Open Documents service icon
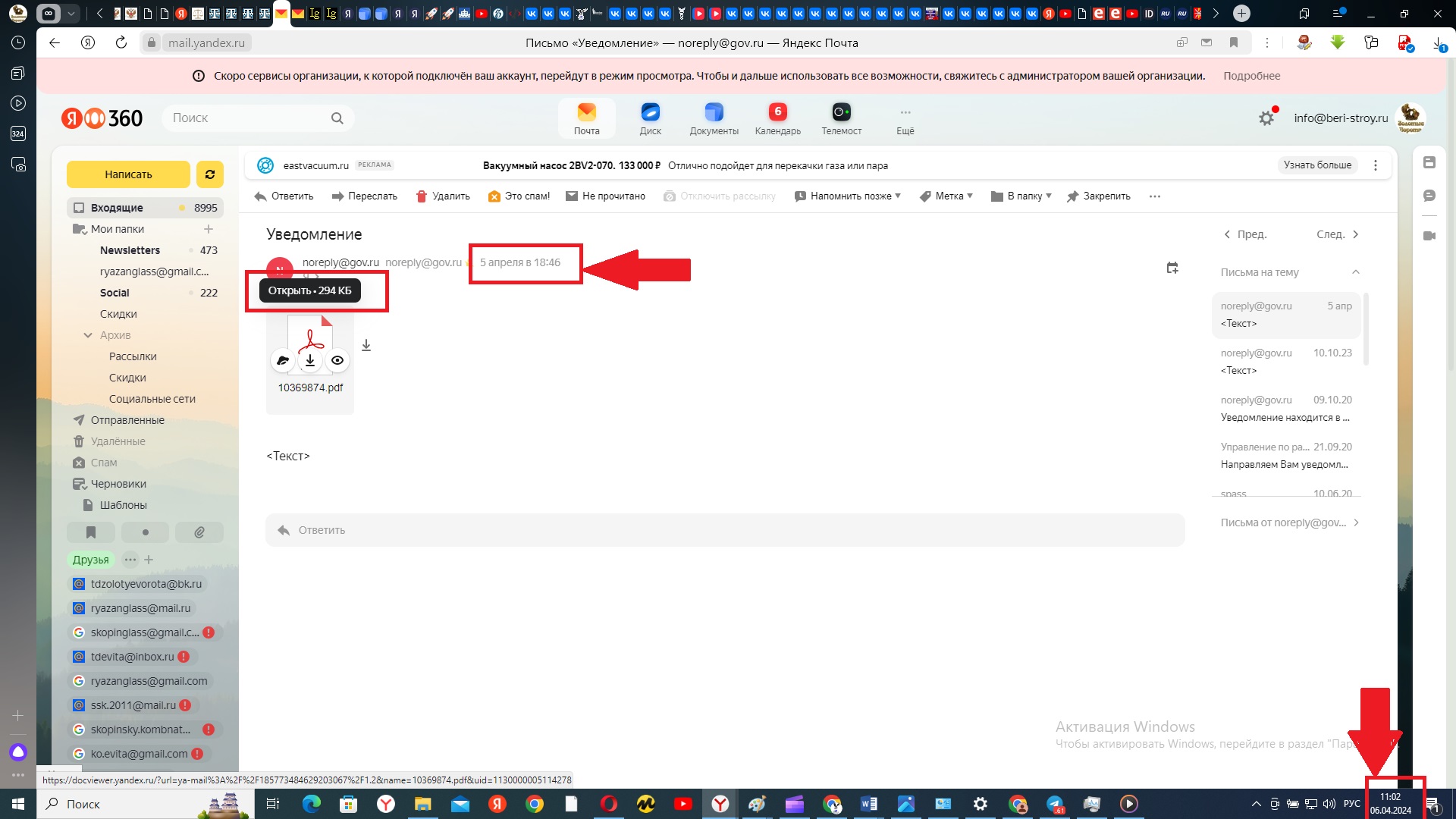 714,118
